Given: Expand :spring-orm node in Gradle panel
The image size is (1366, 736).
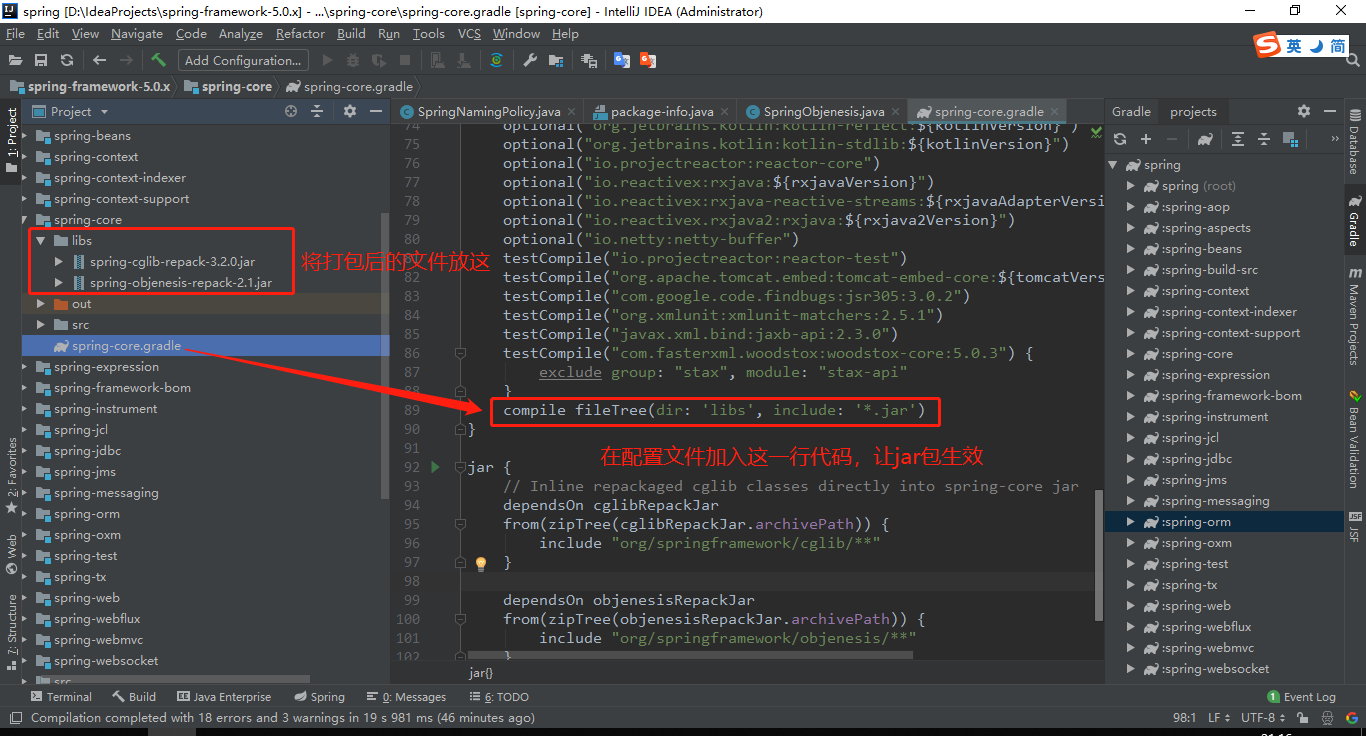Looking at the screenshot, I should (x=1131, y=522).
